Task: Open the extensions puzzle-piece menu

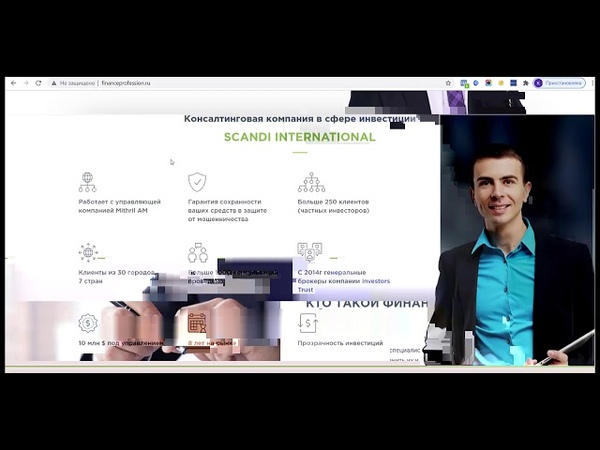Action: (x=526, y=83)
